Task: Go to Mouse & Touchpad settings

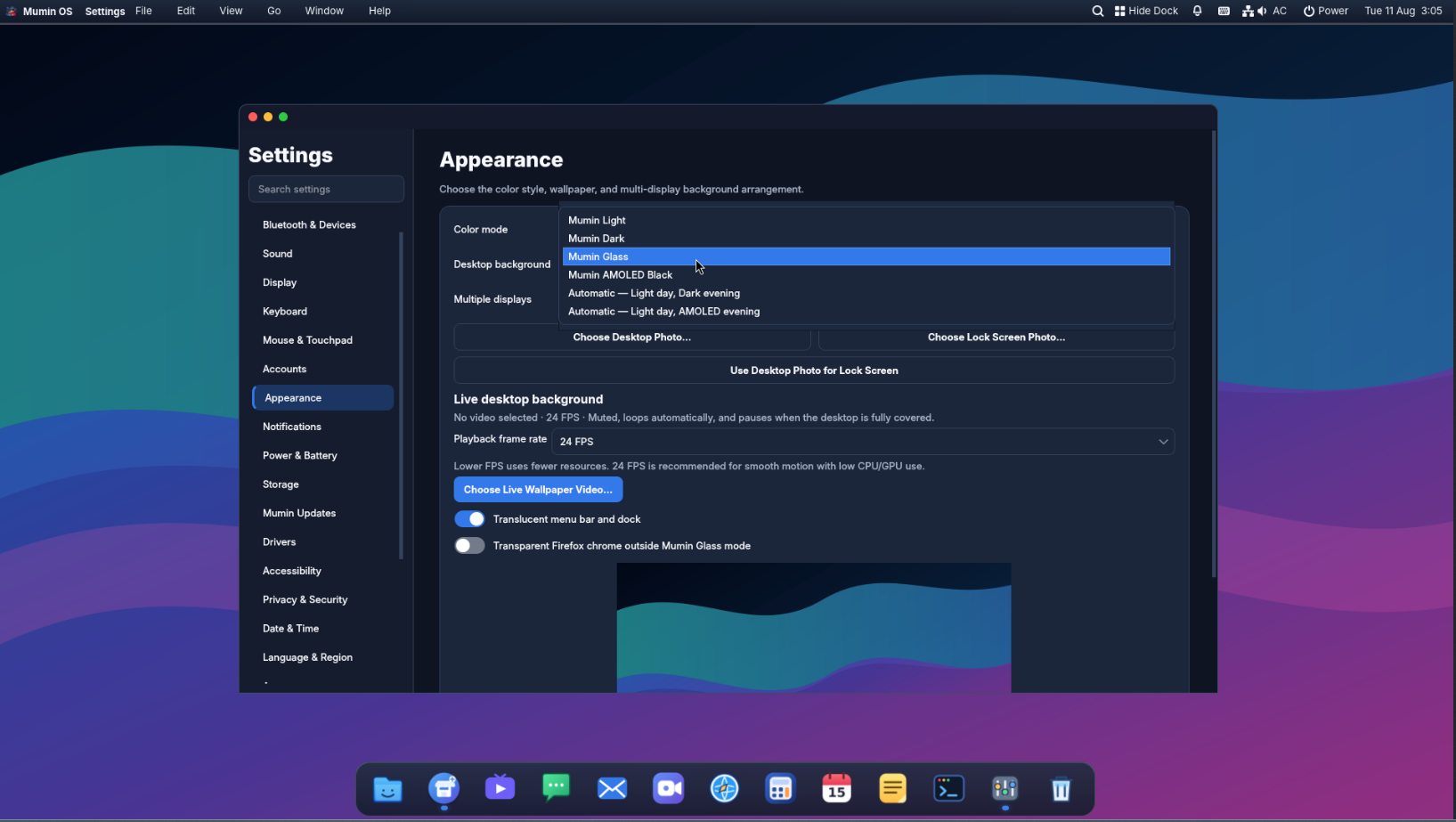Action: (x=323, y=340)
